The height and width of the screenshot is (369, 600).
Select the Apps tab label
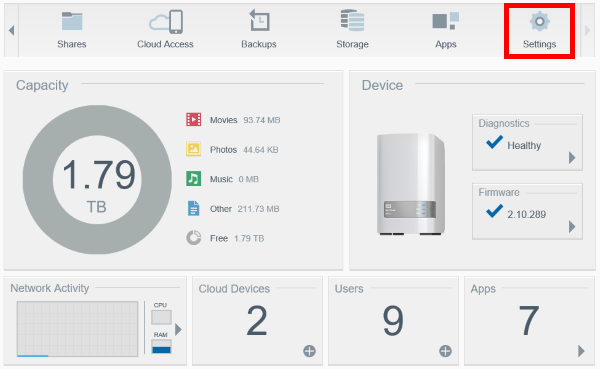click(x=446, y=44)
